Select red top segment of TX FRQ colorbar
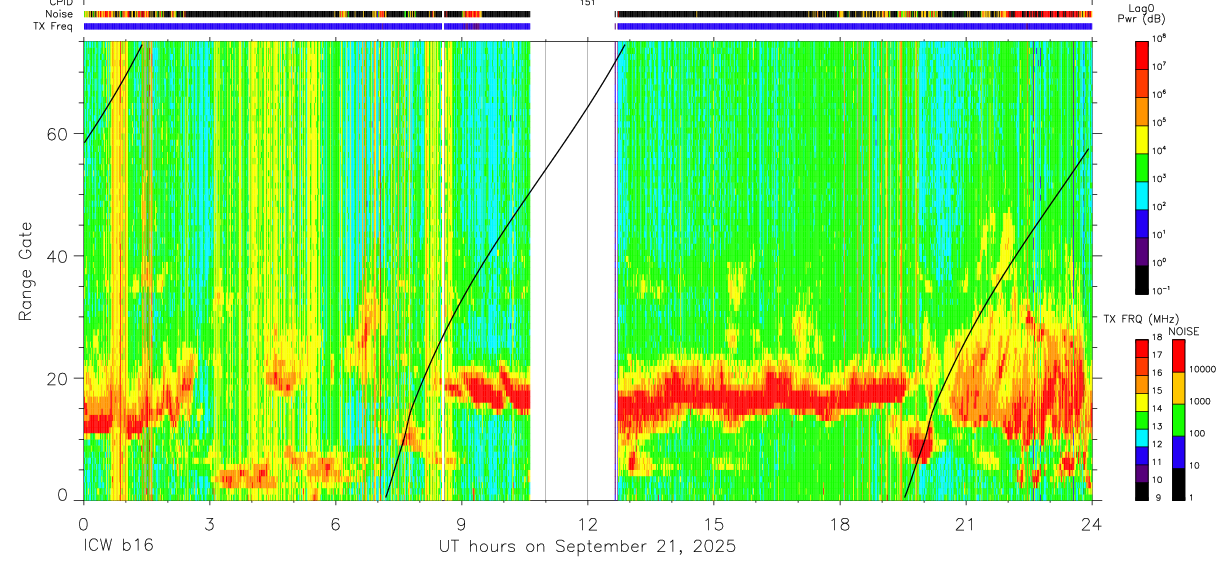Image resolution: width=1228 pixels, height=567 pixels. click(1142, 349)
